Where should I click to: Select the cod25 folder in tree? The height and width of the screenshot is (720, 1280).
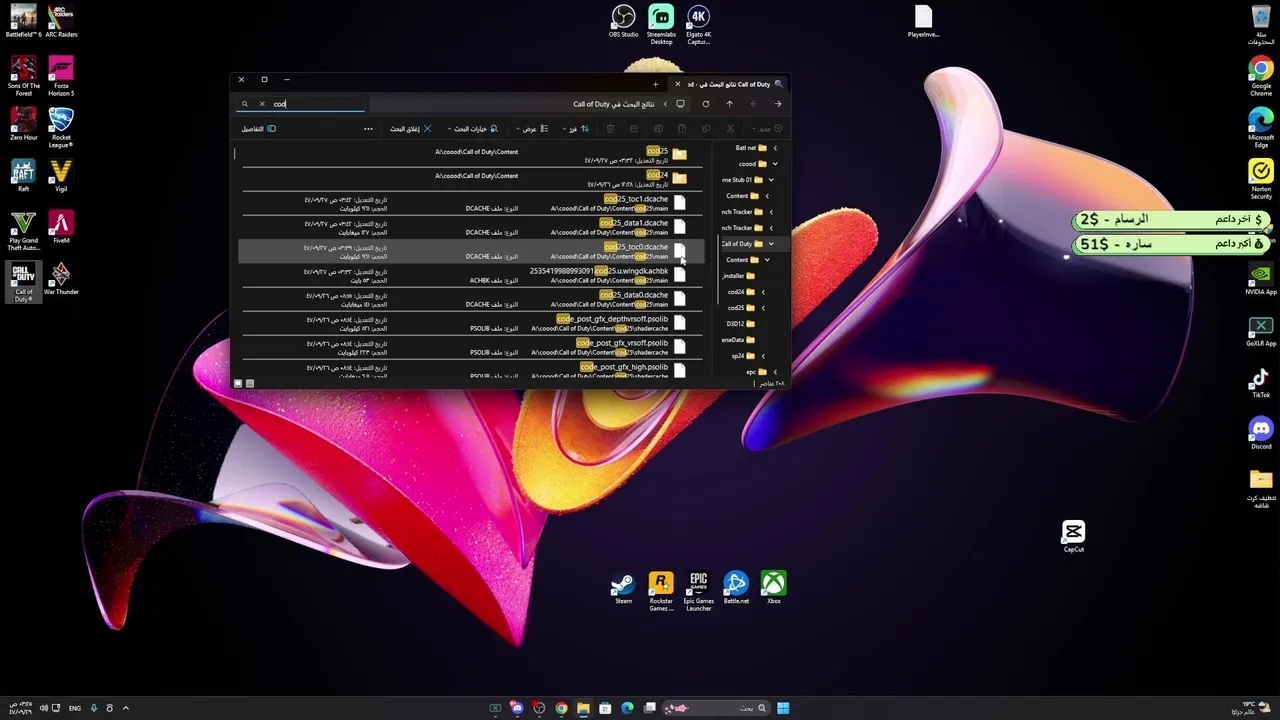coord(741,308)
